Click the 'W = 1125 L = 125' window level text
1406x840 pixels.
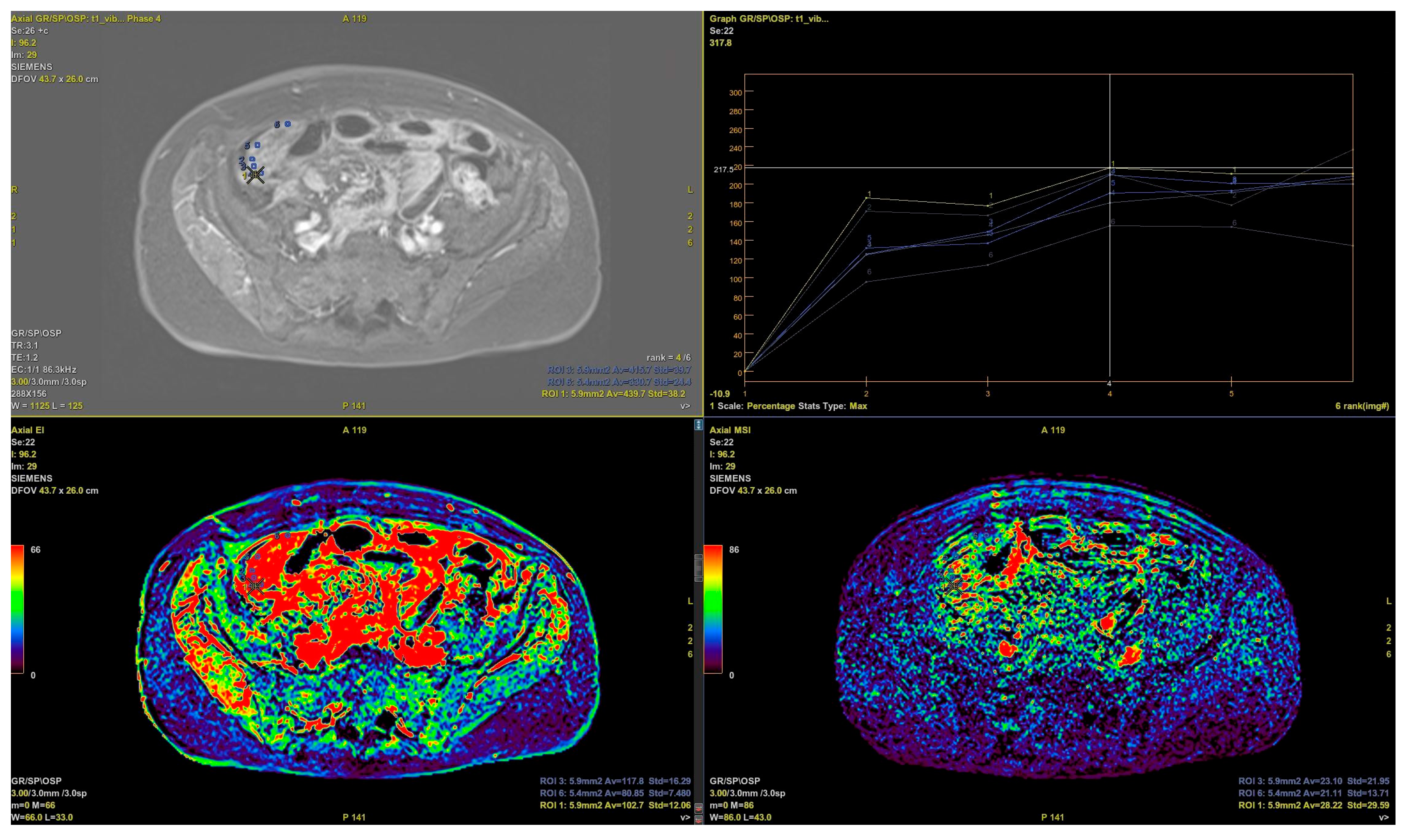point(47,406)
